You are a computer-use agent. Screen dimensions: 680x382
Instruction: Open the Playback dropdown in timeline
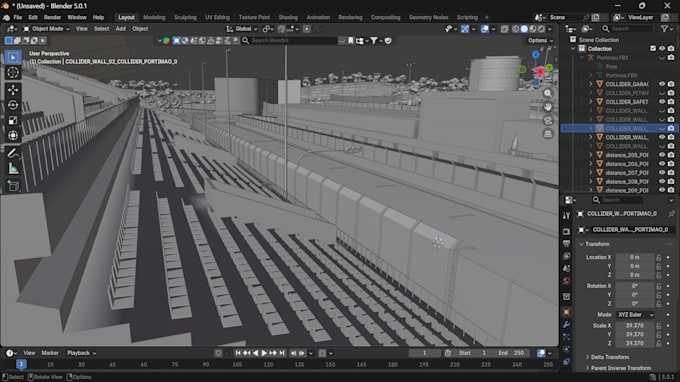[x=81, y=353]
